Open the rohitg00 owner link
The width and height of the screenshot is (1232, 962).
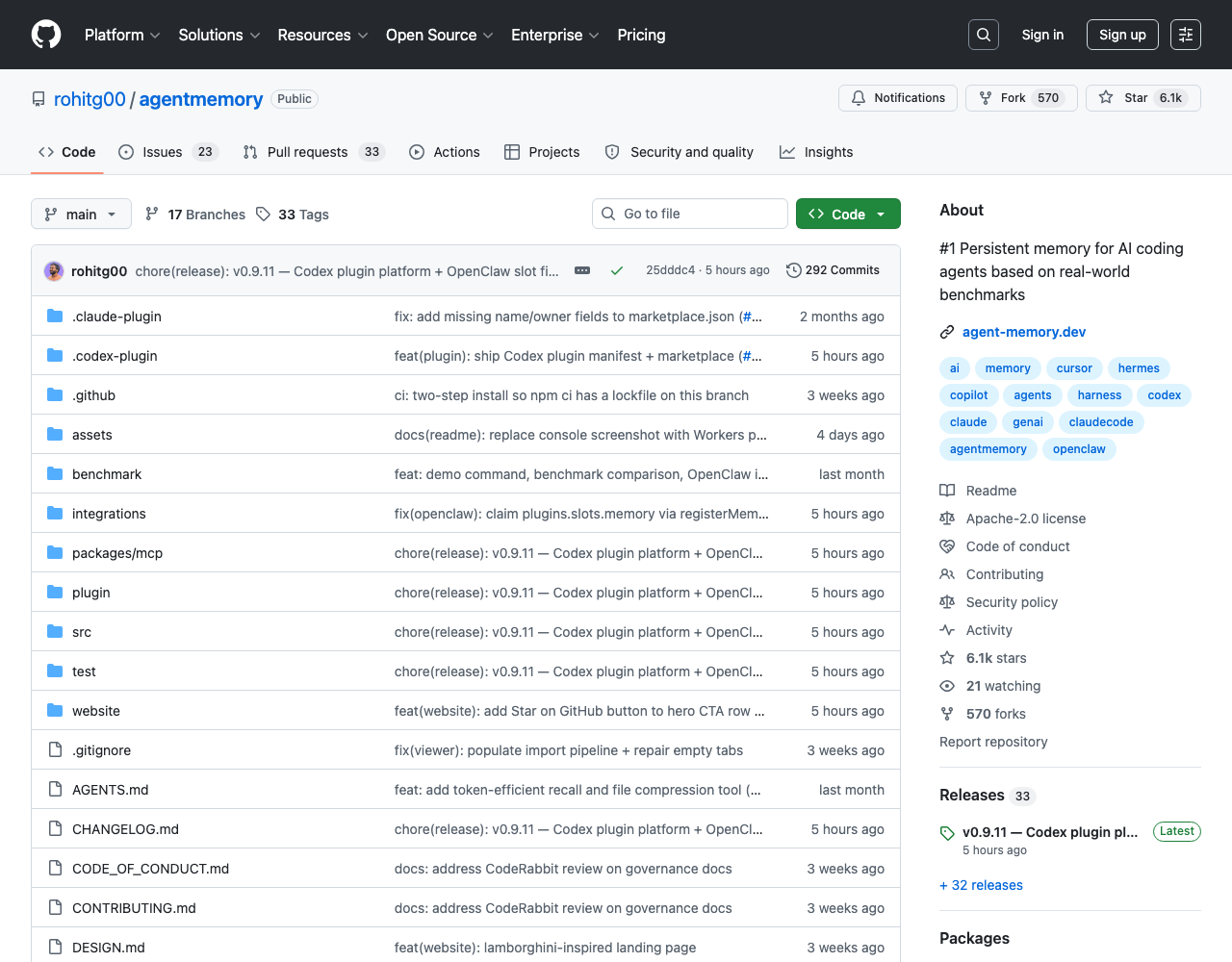[x=90, y=99]
